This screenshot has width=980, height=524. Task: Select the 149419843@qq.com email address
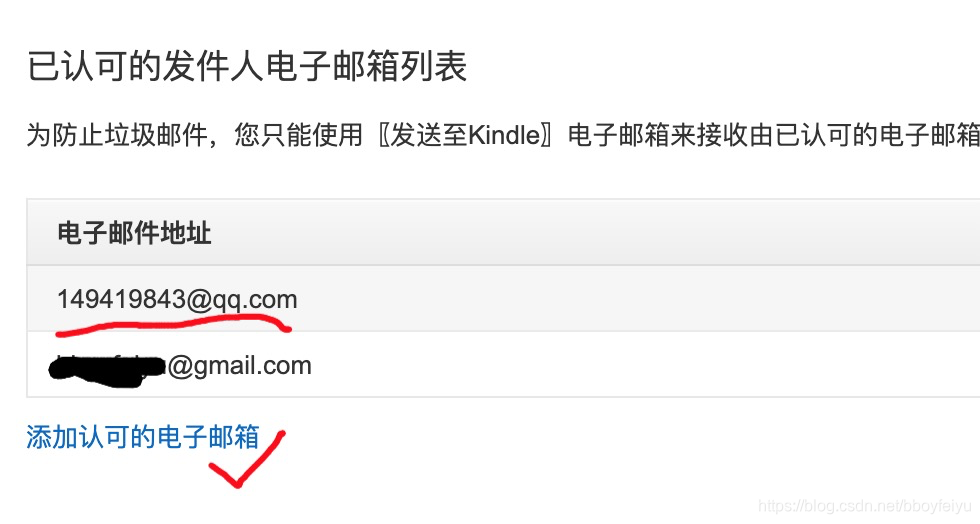(x=178, y=300)
